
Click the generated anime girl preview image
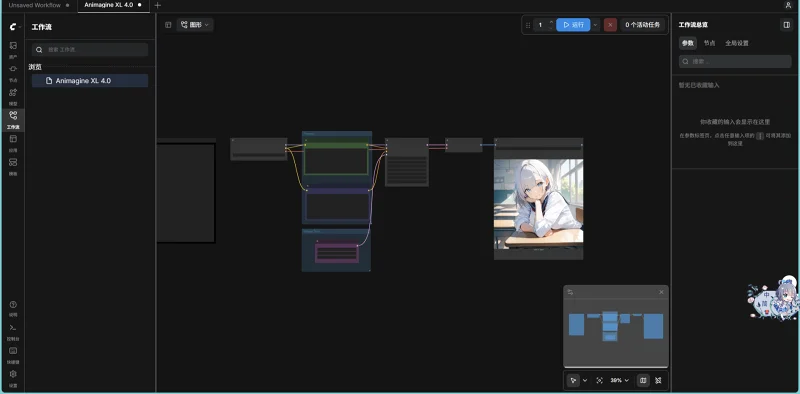[538, 204]
